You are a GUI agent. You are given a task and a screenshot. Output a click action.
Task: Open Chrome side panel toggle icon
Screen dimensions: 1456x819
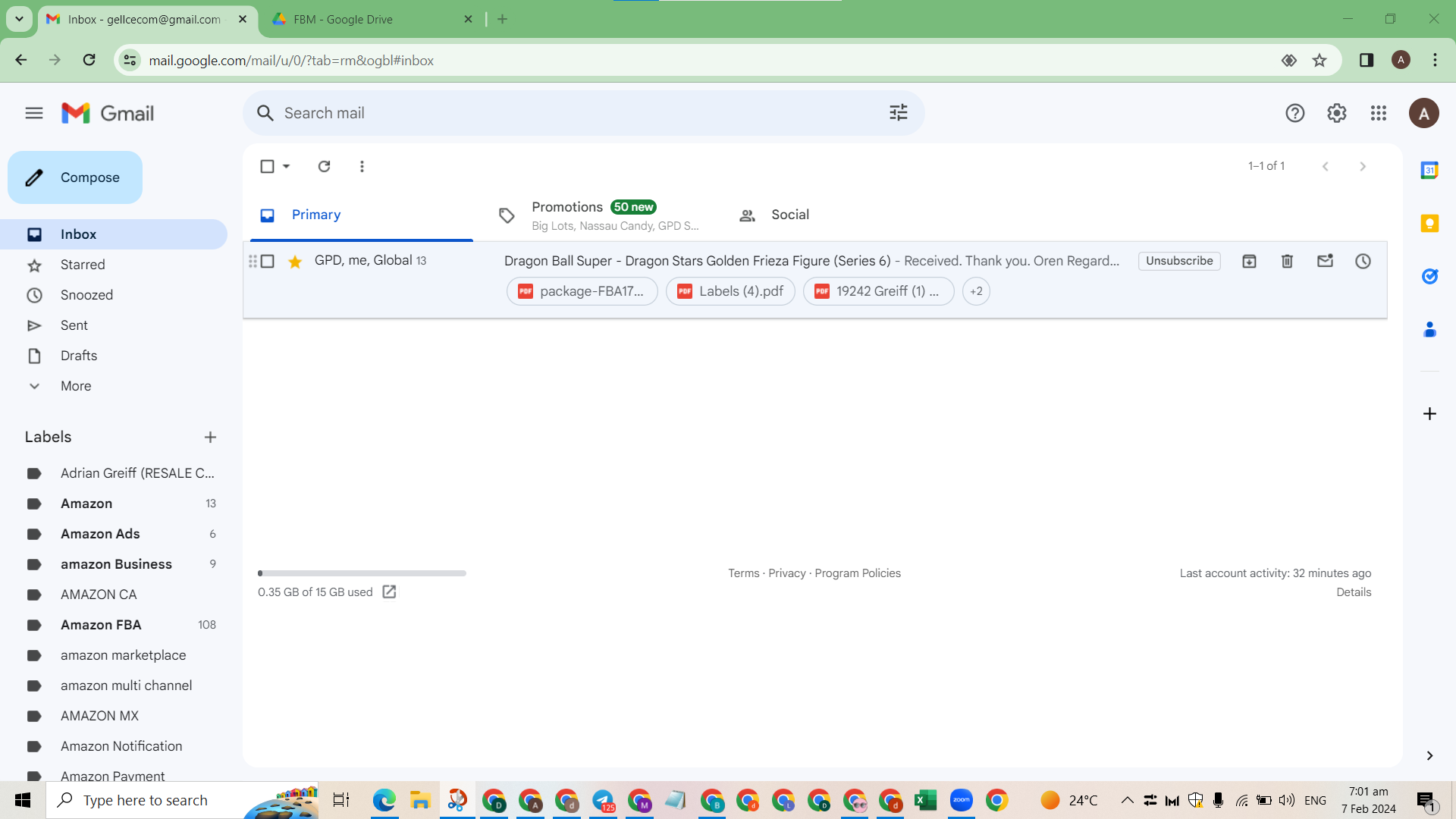coord(1367,60)
